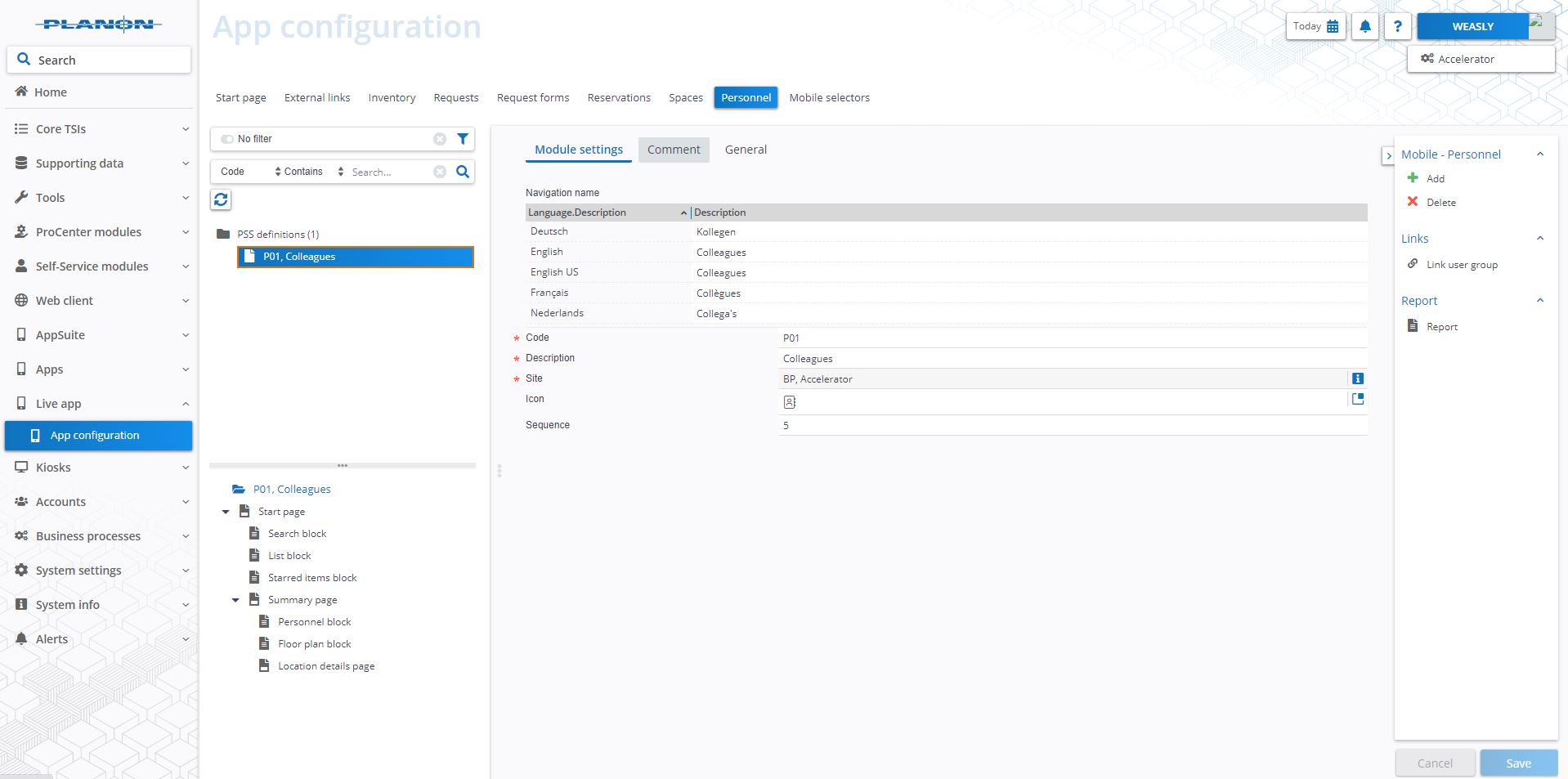This screenshot has height=779, width=1568.
Task: Open the Comment tab
Action: tap(673, 150)
